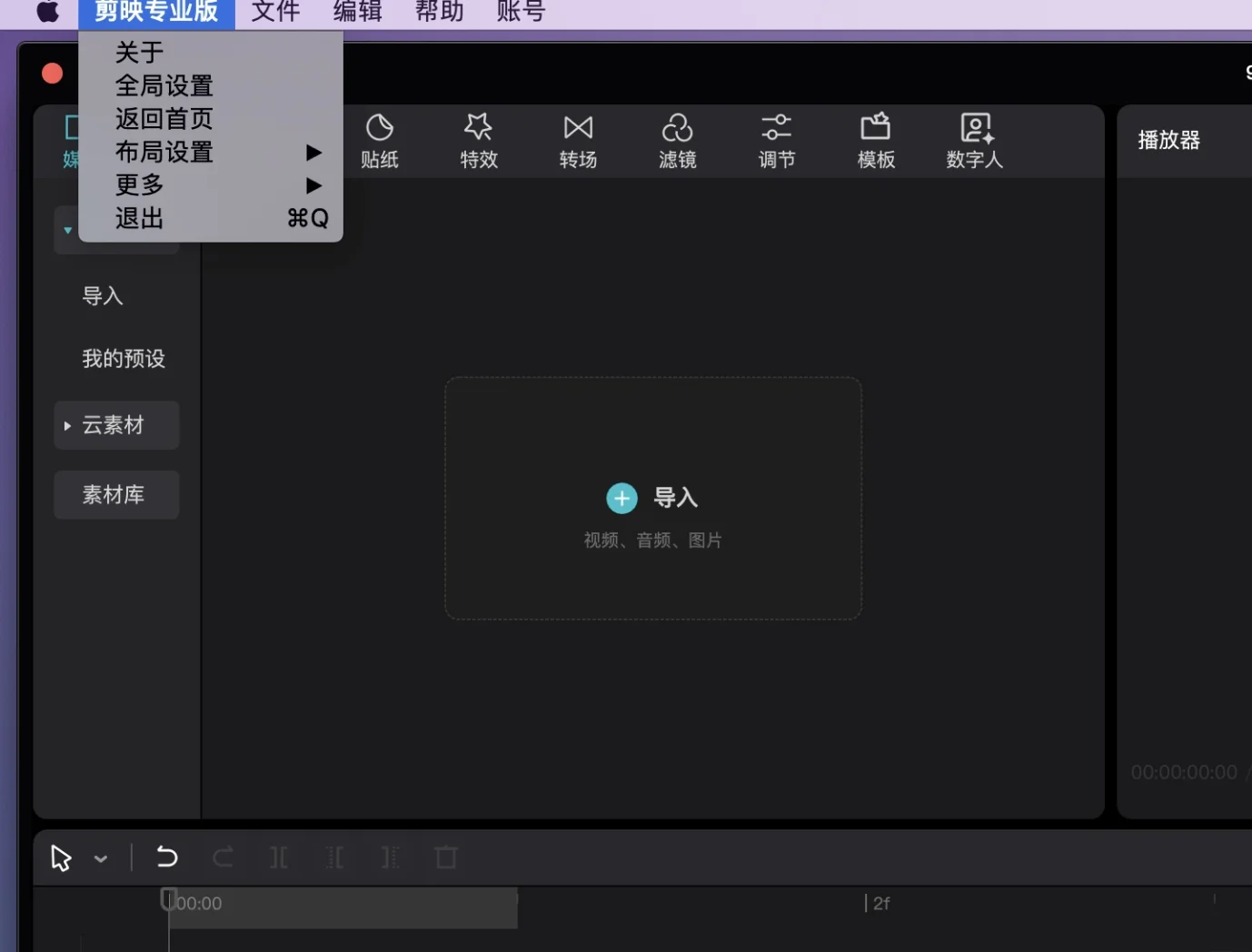The image size is (1252, 952).
Task: Click the teal plus import icon
Action: pos(621,498)
